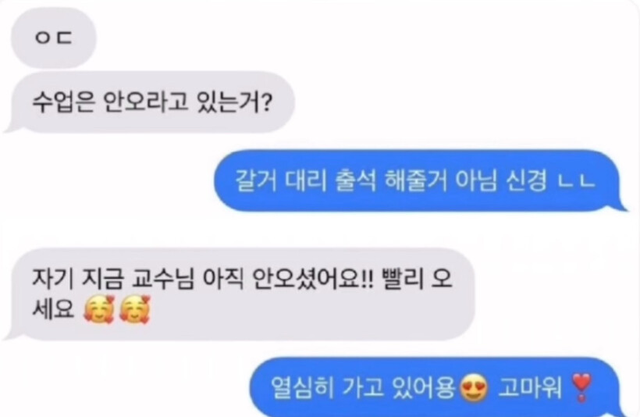
Task: Select the blue '갈거 대리 출석' message bubble
Action: click(x=420, y=180)
